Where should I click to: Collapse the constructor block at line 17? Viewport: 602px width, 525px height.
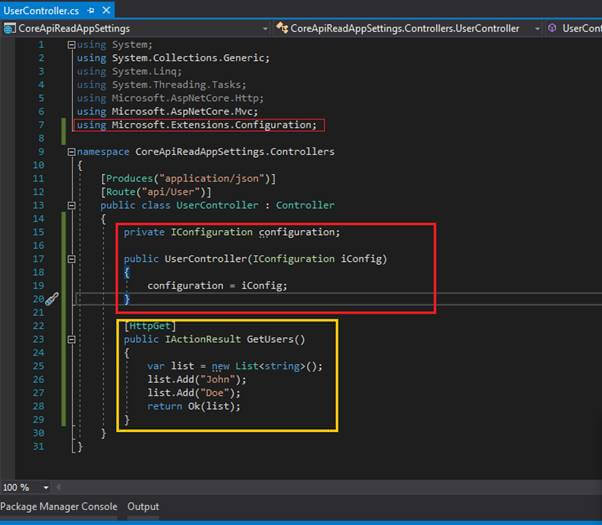(71, 259)
